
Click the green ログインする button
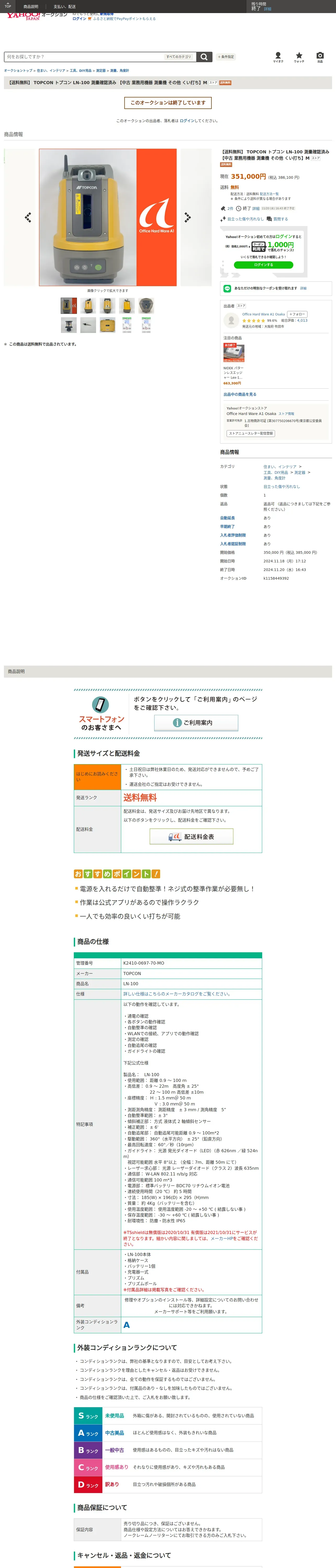click(x=264, y=265)
